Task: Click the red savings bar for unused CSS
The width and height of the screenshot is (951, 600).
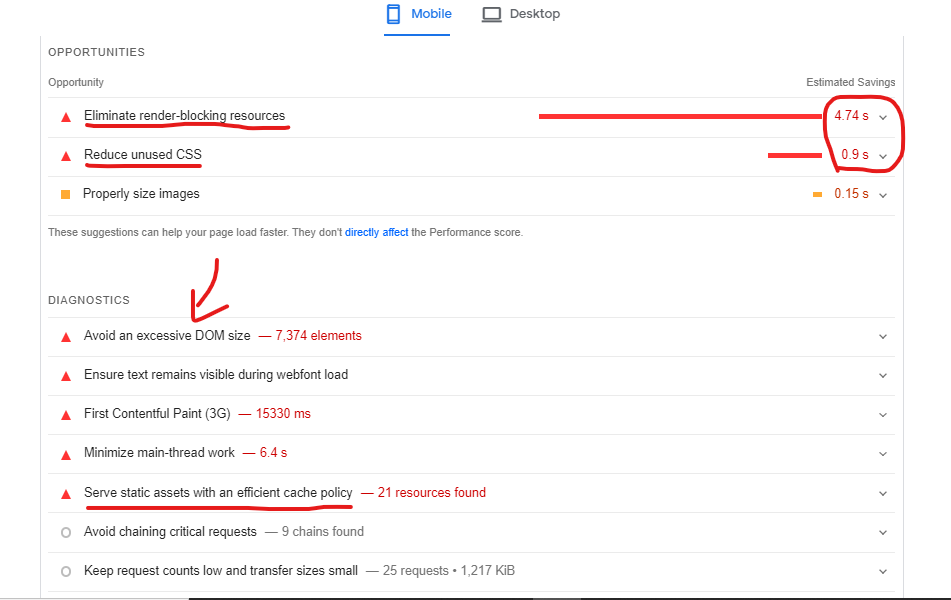Action: (x=795, y=156)
